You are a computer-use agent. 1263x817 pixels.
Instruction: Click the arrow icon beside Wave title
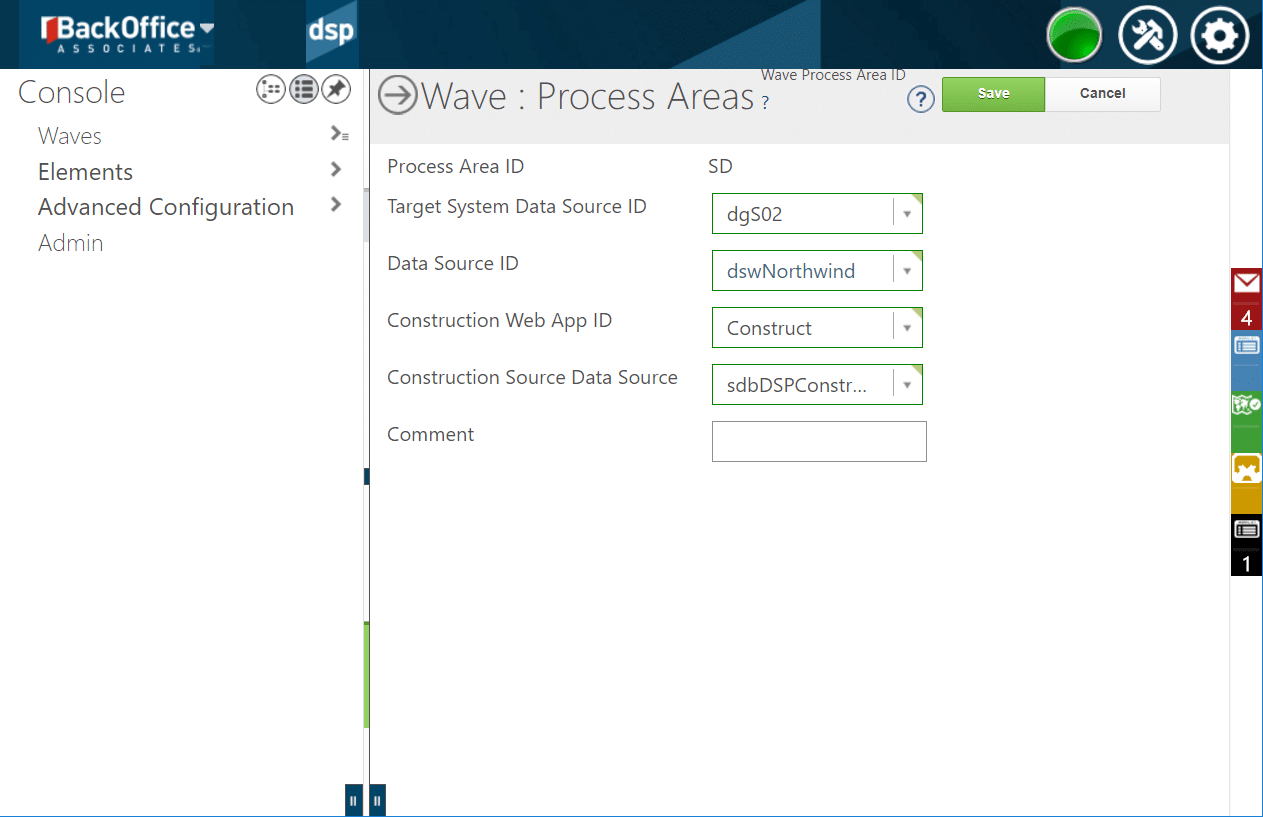(x=398, y=96)
